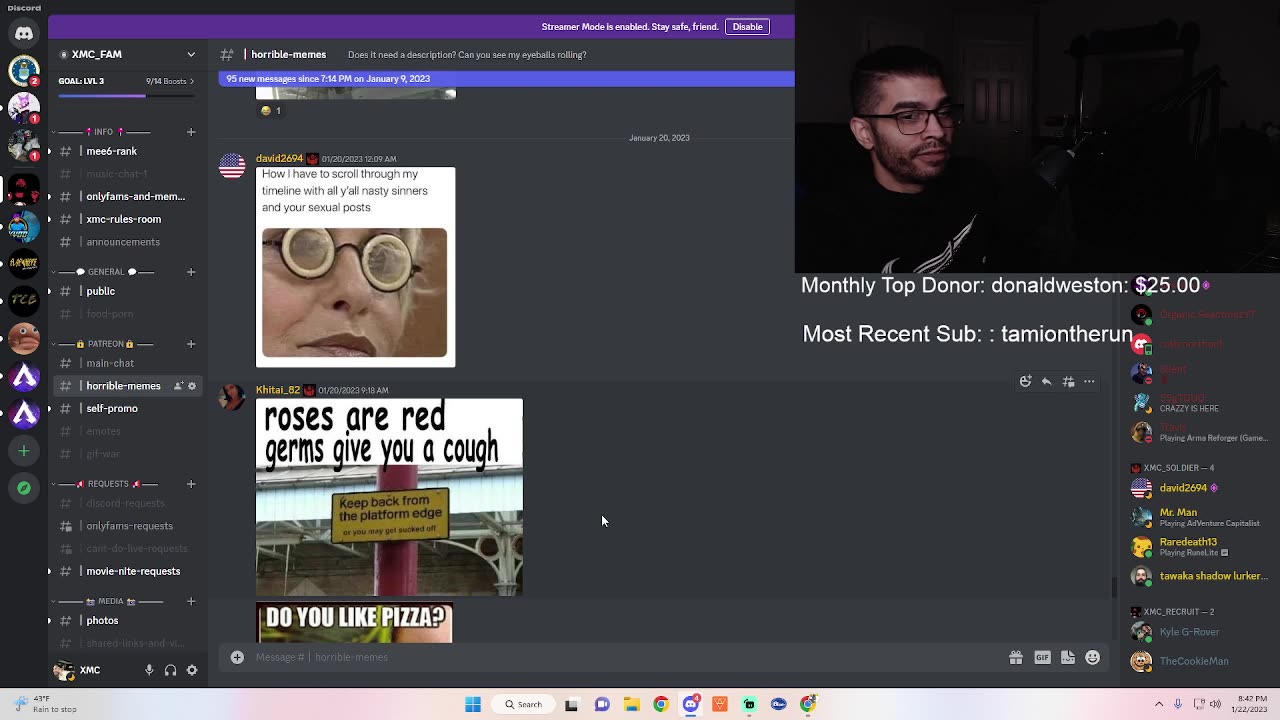Select Mr. Man in the member list
Viewport: 1280px width, 720px height.
pos(1196,517)
